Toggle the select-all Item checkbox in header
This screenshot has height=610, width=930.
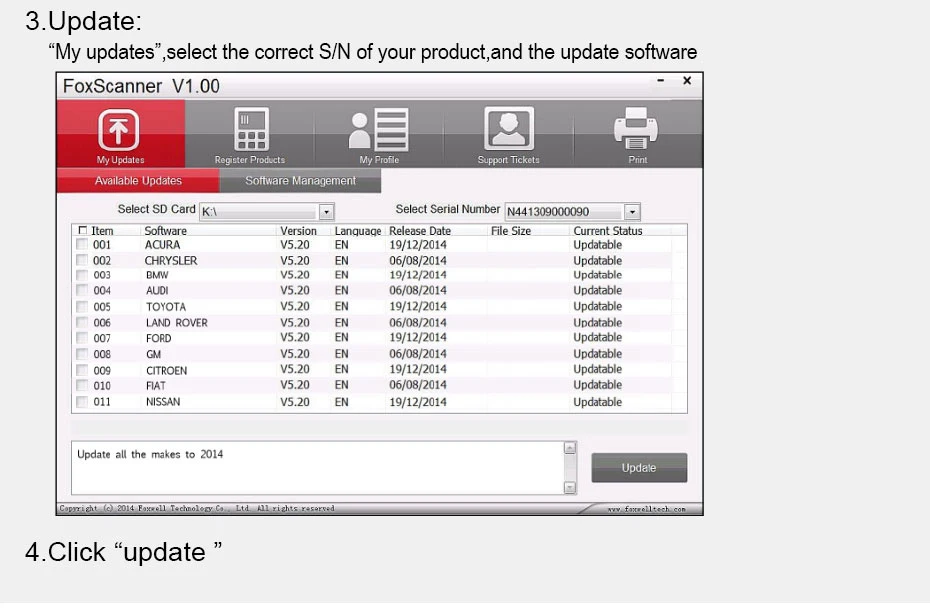pos(82,230)
